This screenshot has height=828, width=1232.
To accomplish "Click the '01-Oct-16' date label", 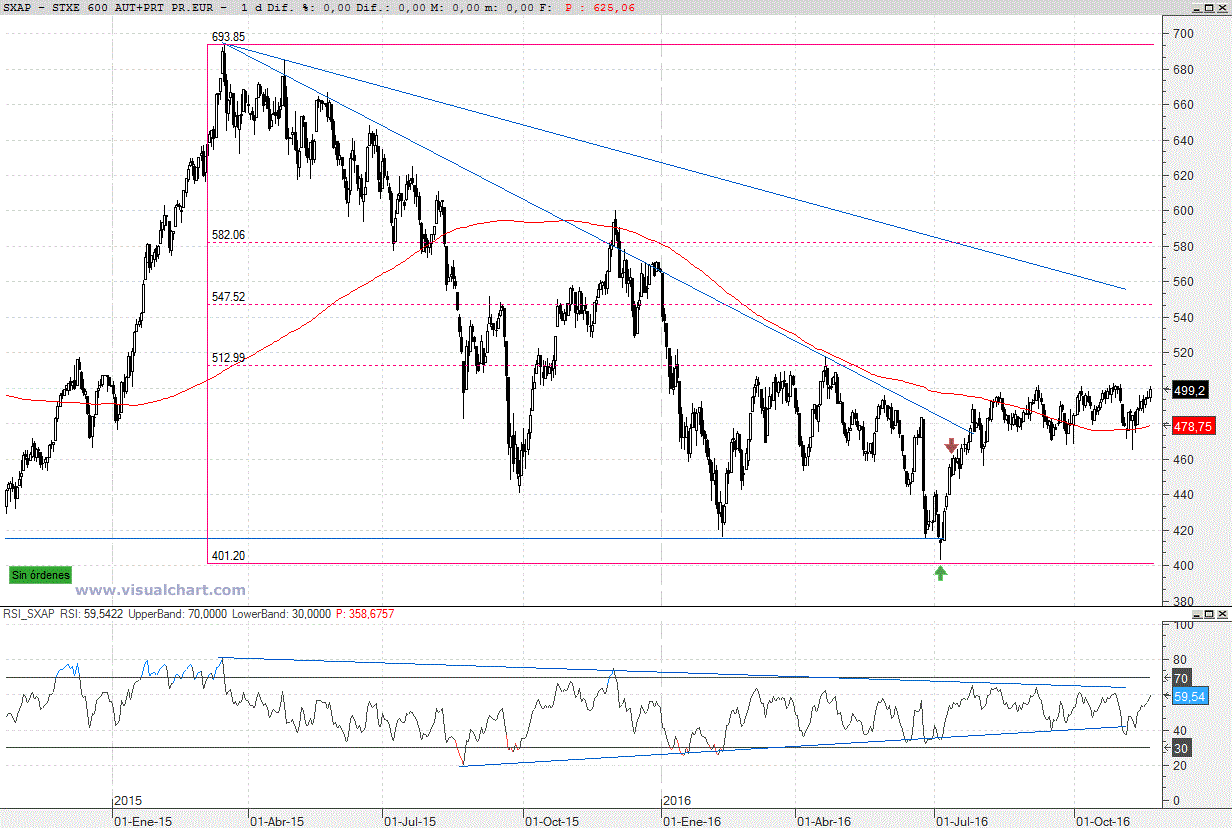I will tap(1103, 821).
